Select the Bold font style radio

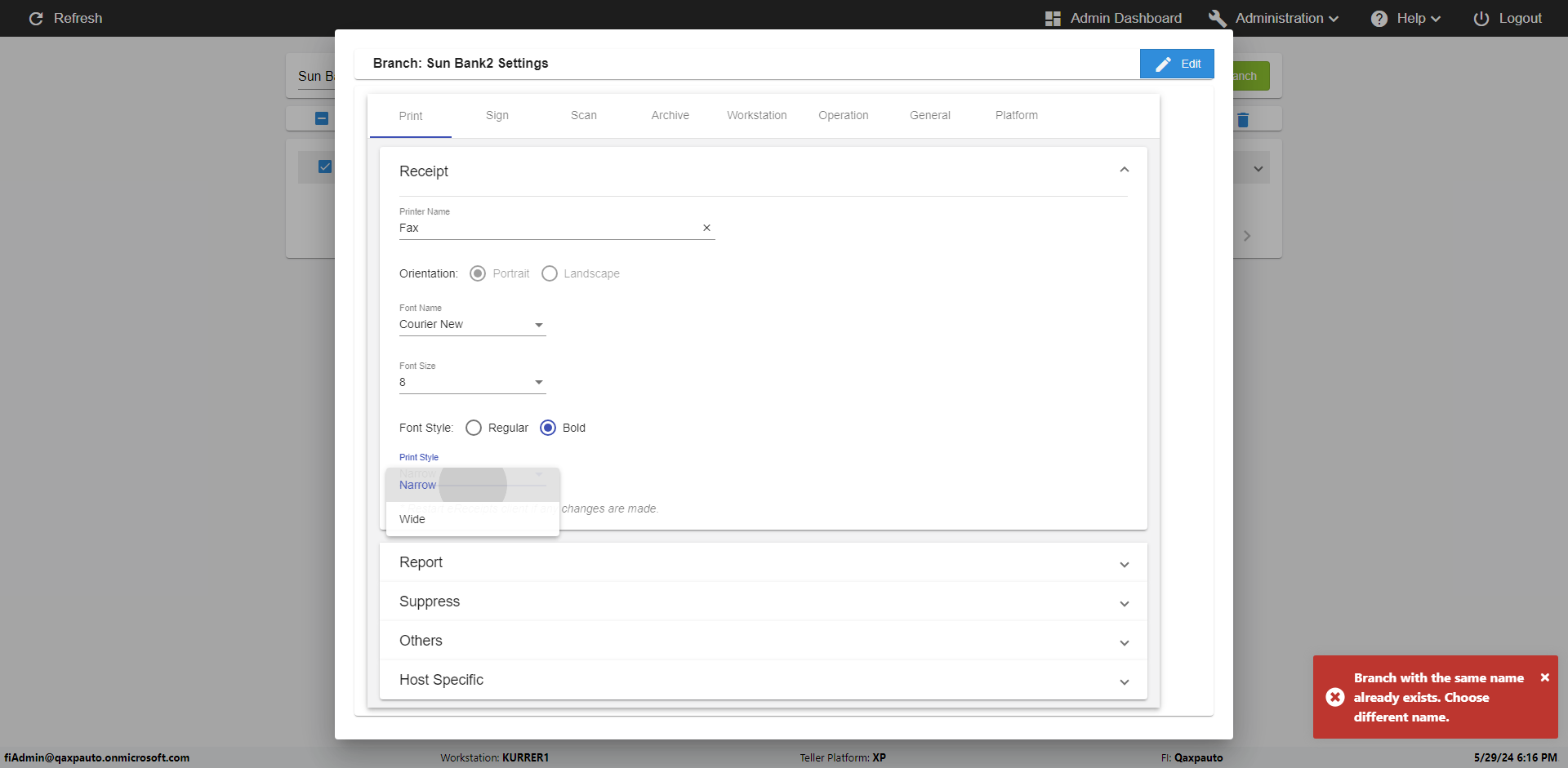(548, 428)
